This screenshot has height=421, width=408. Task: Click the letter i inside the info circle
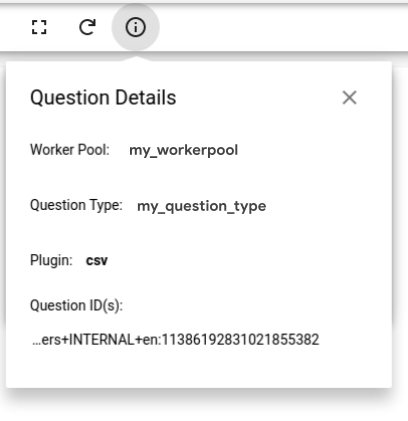135,27
